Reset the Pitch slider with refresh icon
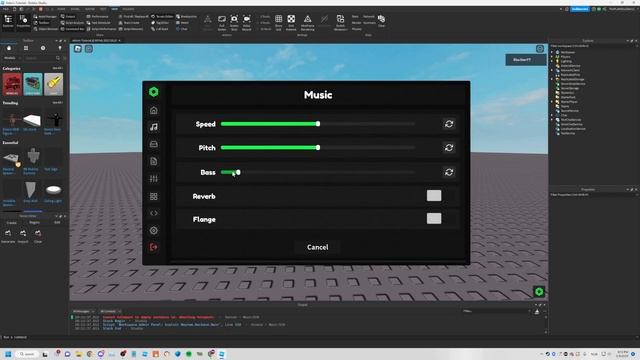The image size is (640, 360). click(449, 148)
